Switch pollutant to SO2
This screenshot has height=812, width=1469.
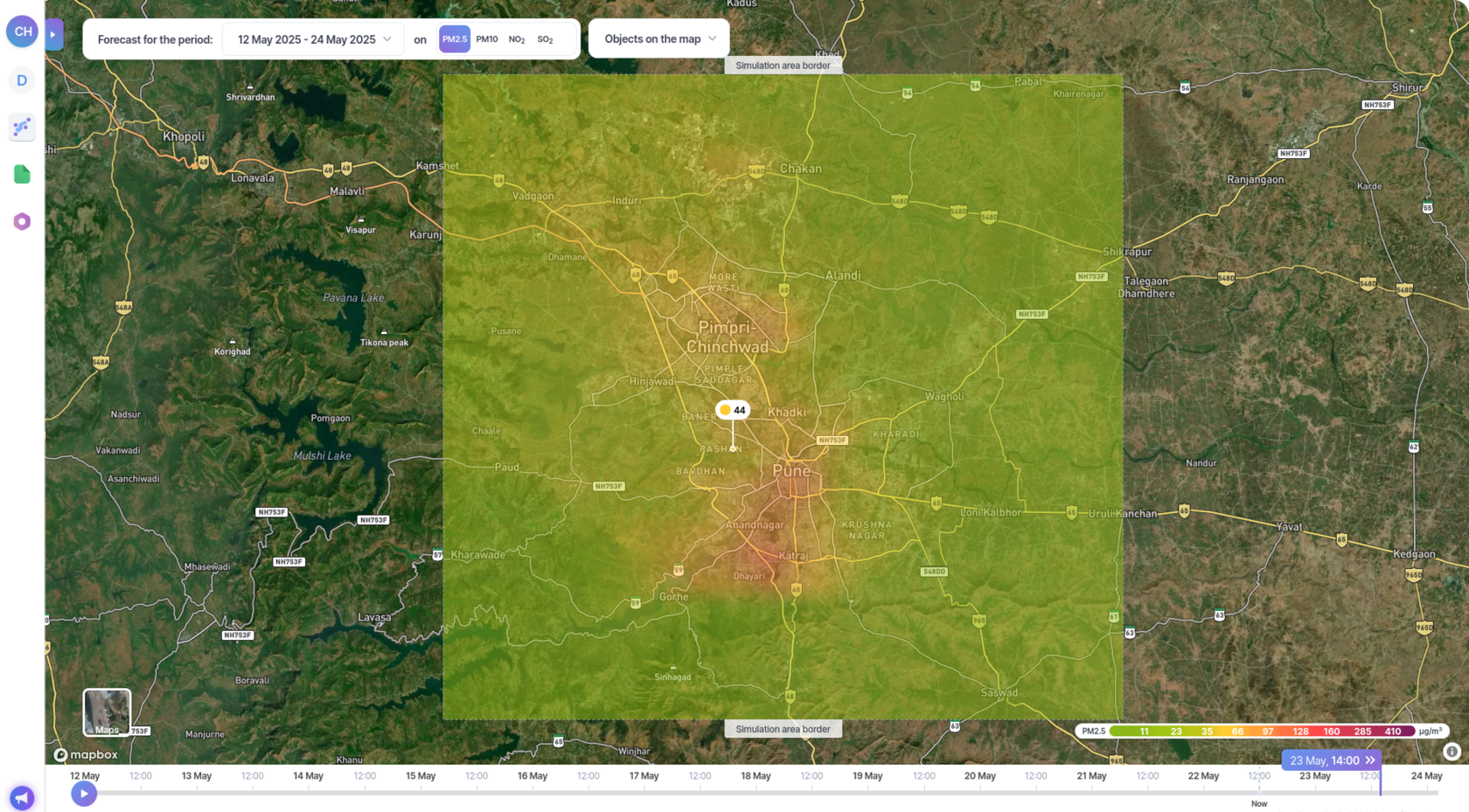pyautogui.click(x=545, y=39)
